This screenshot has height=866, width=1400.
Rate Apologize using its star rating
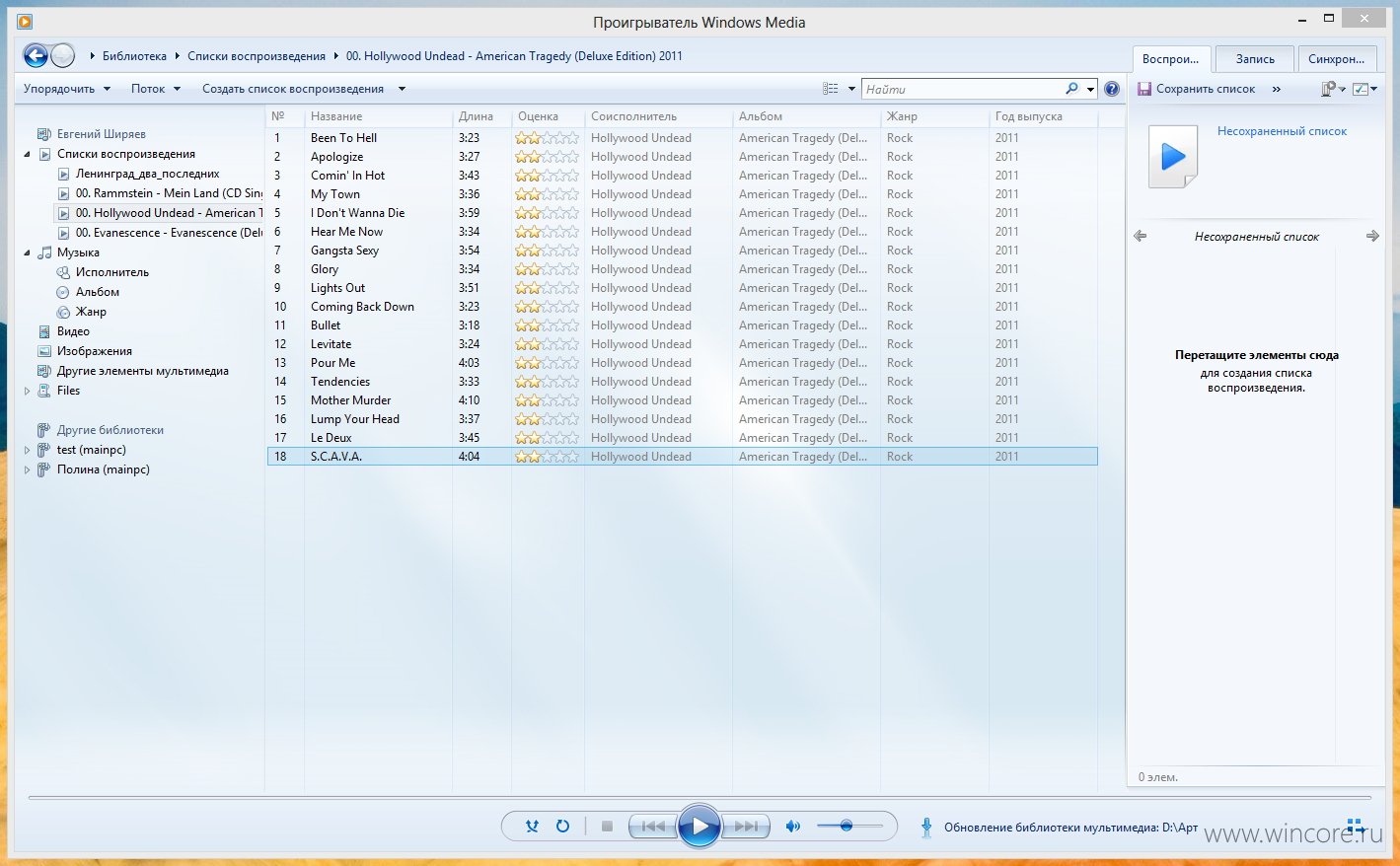click(x=547, y=157)
